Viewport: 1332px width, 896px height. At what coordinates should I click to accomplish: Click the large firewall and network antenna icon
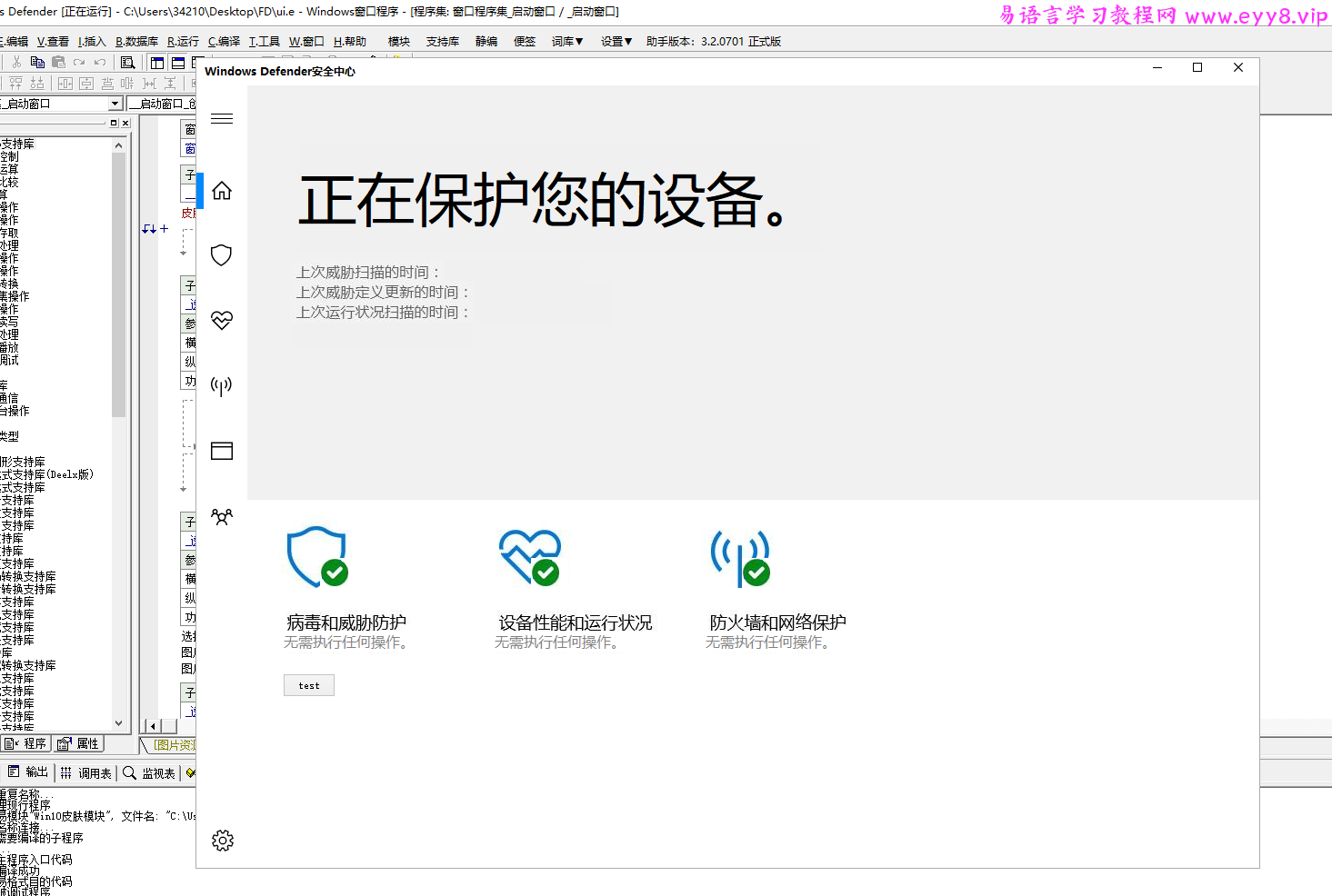tap(740, 558)
